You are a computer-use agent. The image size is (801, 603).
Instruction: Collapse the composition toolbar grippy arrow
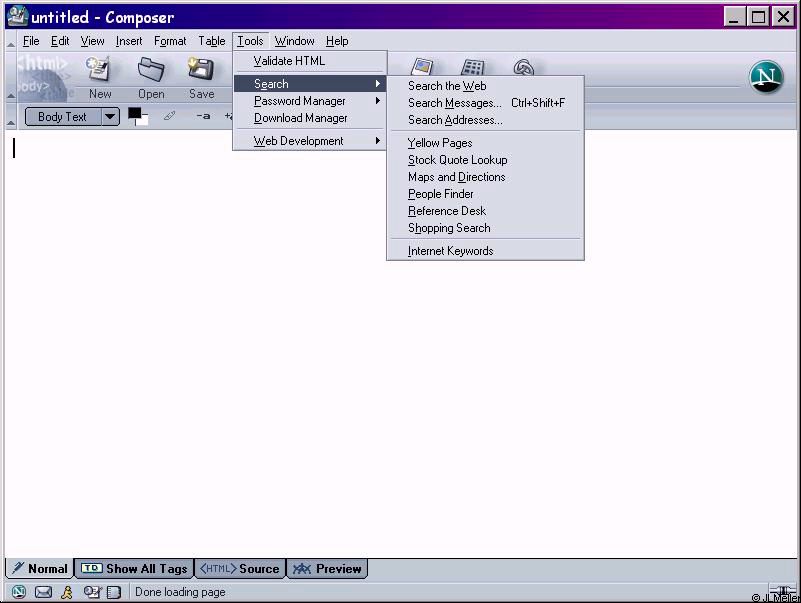11,95
